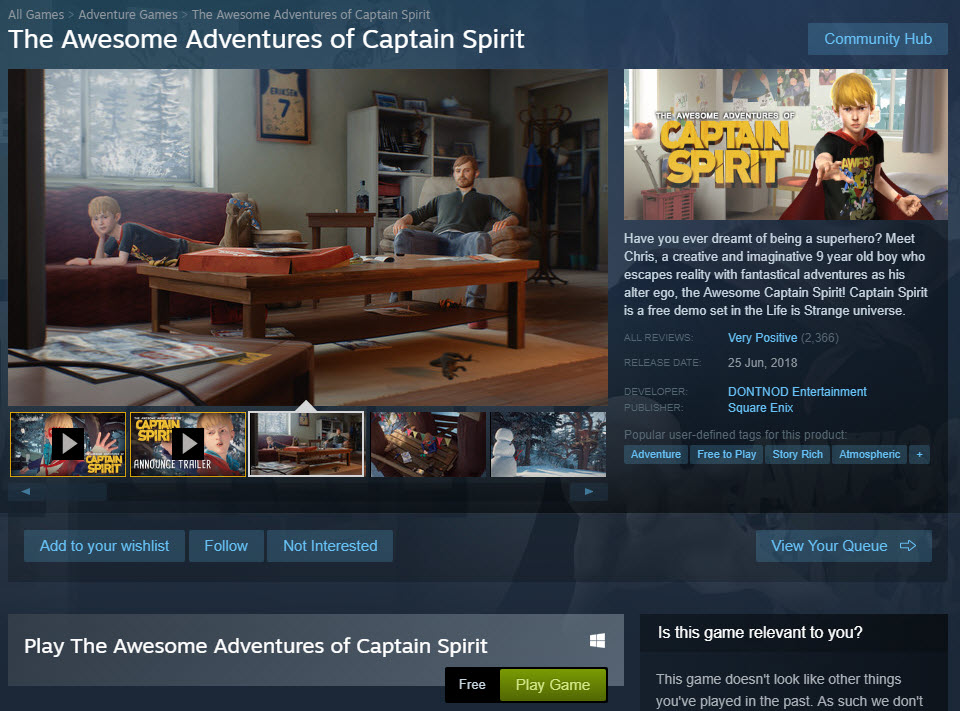Select the snowman screenshot thumbnail
Screen dimensions: 960x711
pyautogui.click(x=548, y=444)
